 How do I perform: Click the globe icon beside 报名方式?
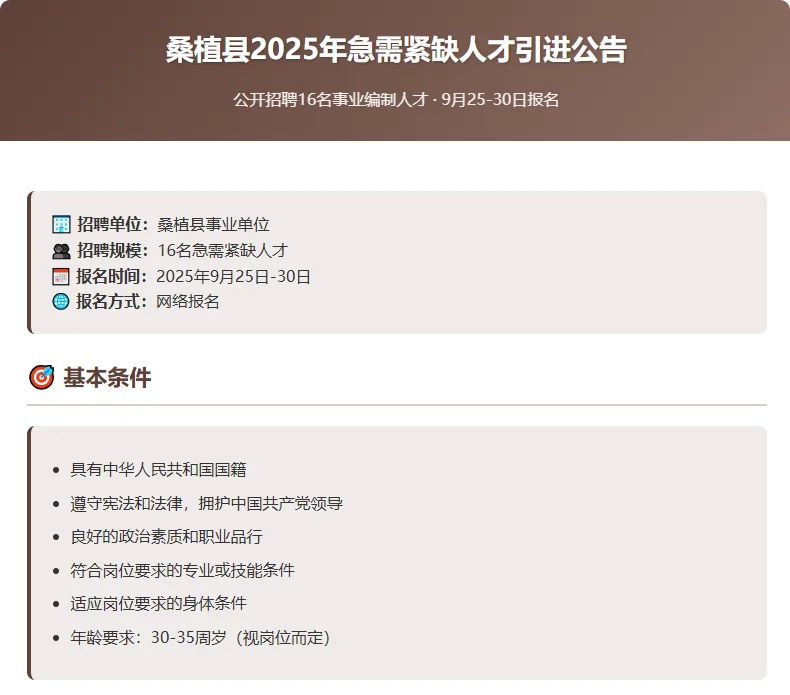(x=61, y=301)
